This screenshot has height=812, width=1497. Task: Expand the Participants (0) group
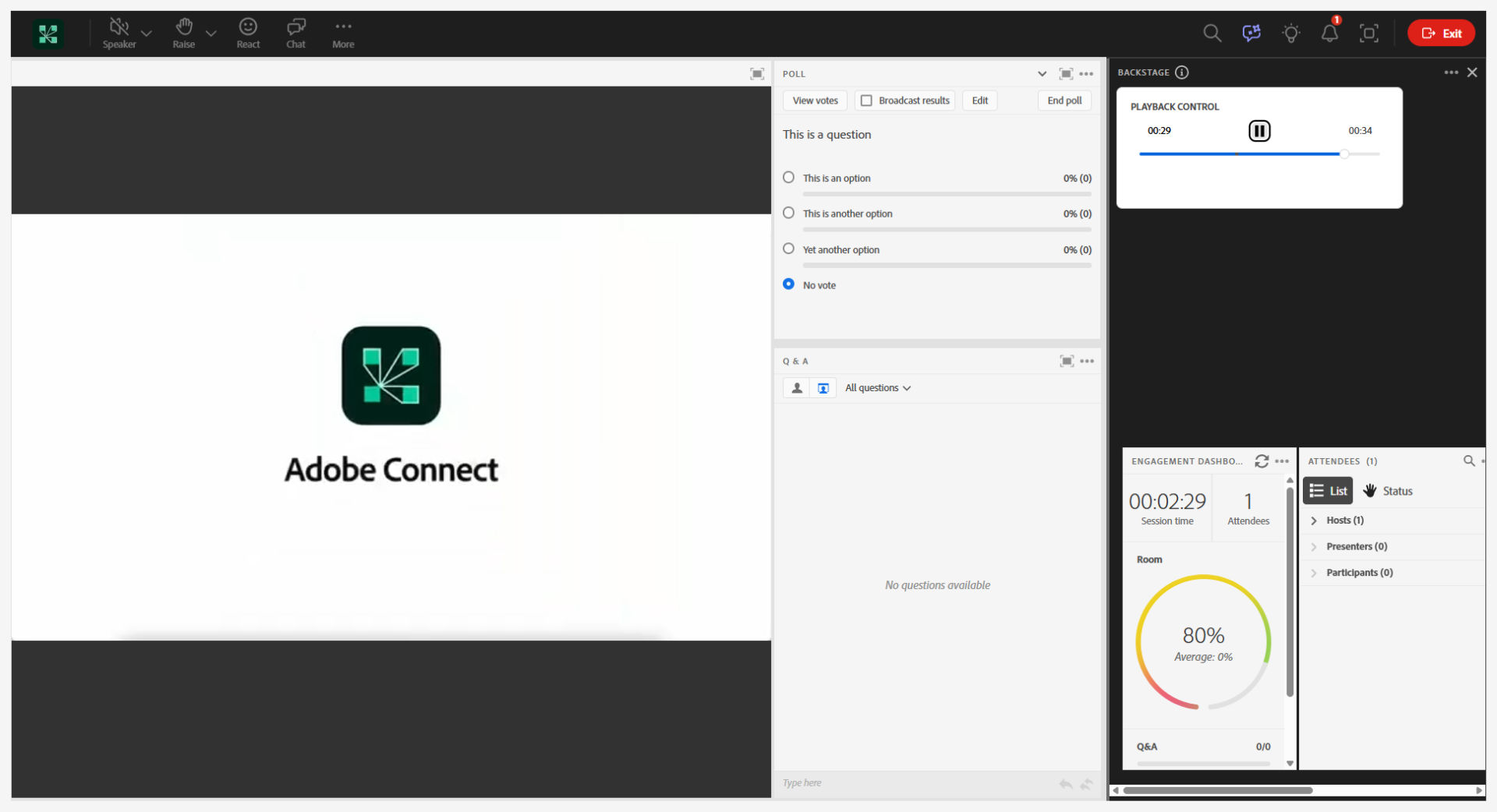click(x=1314, y=573)
